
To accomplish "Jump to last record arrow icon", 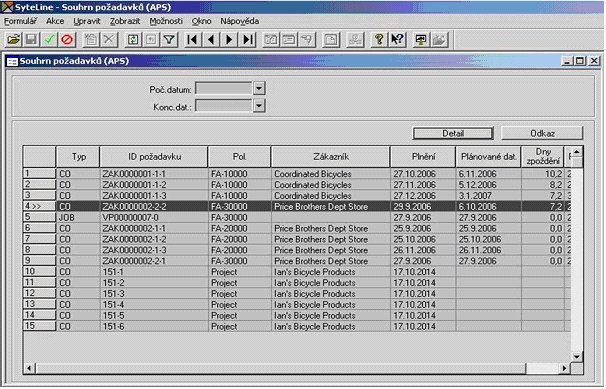I will pos(248,39).
